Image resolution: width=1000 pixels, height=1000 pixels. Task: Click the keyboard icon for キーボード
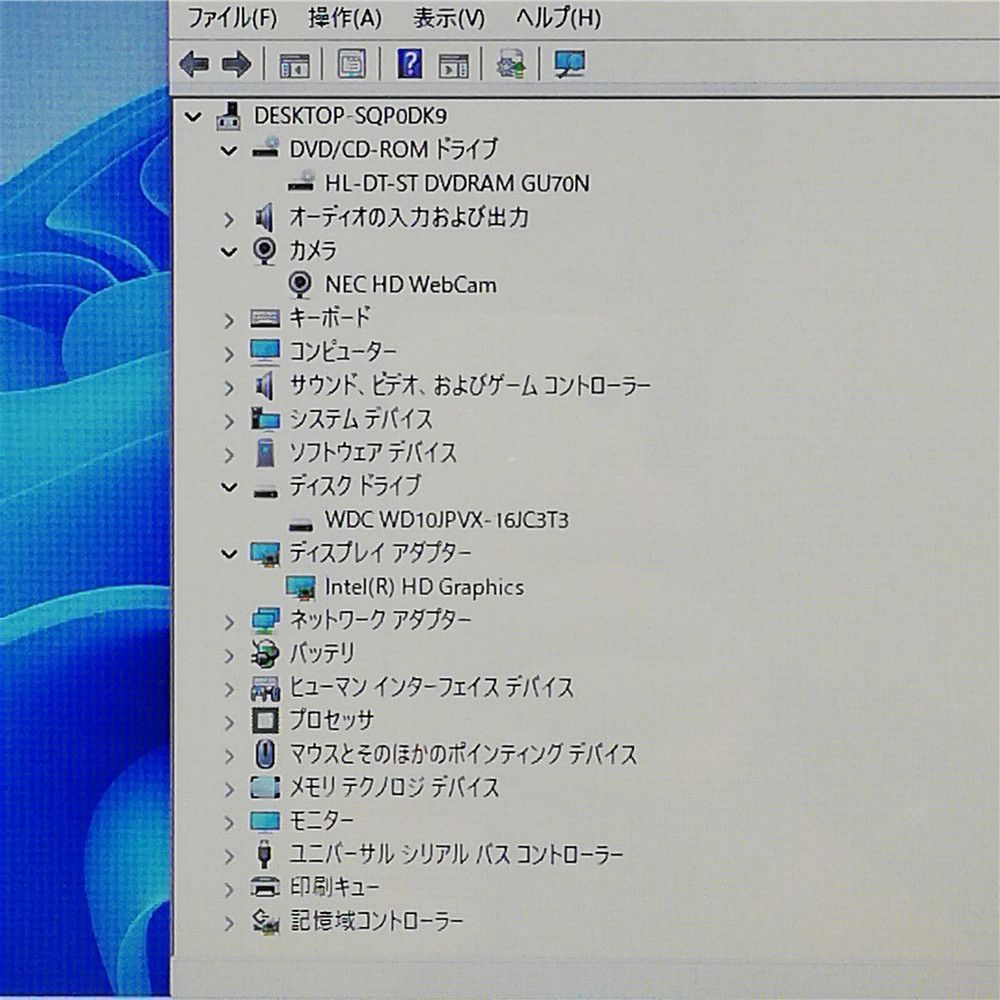click(x=265, y=318)
